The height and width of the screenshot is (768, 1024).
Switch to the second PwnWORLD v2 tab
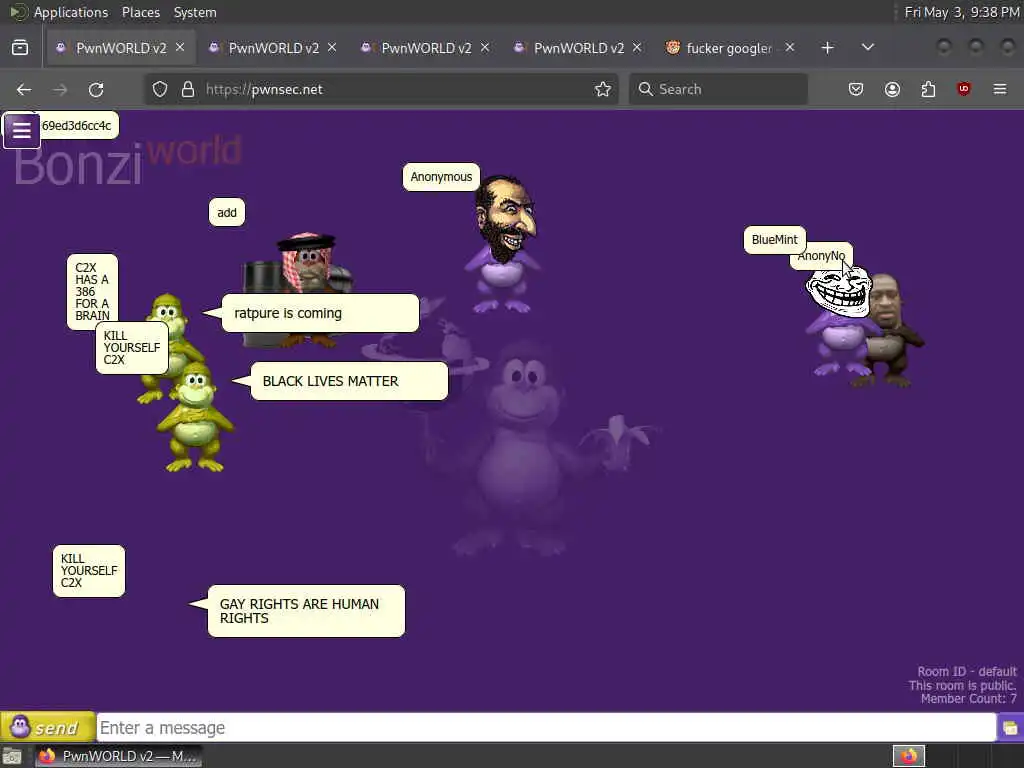[274, 48]
